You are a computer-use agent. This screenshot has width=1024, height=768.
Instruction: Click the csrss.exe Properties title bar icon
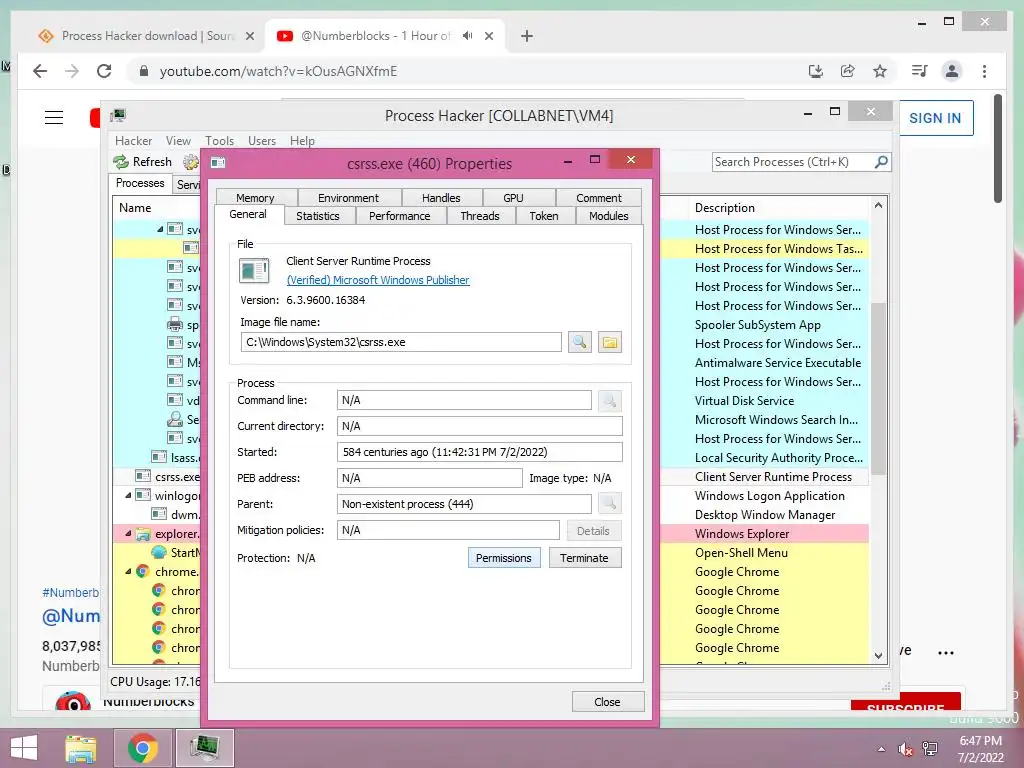tap(218, 163)
